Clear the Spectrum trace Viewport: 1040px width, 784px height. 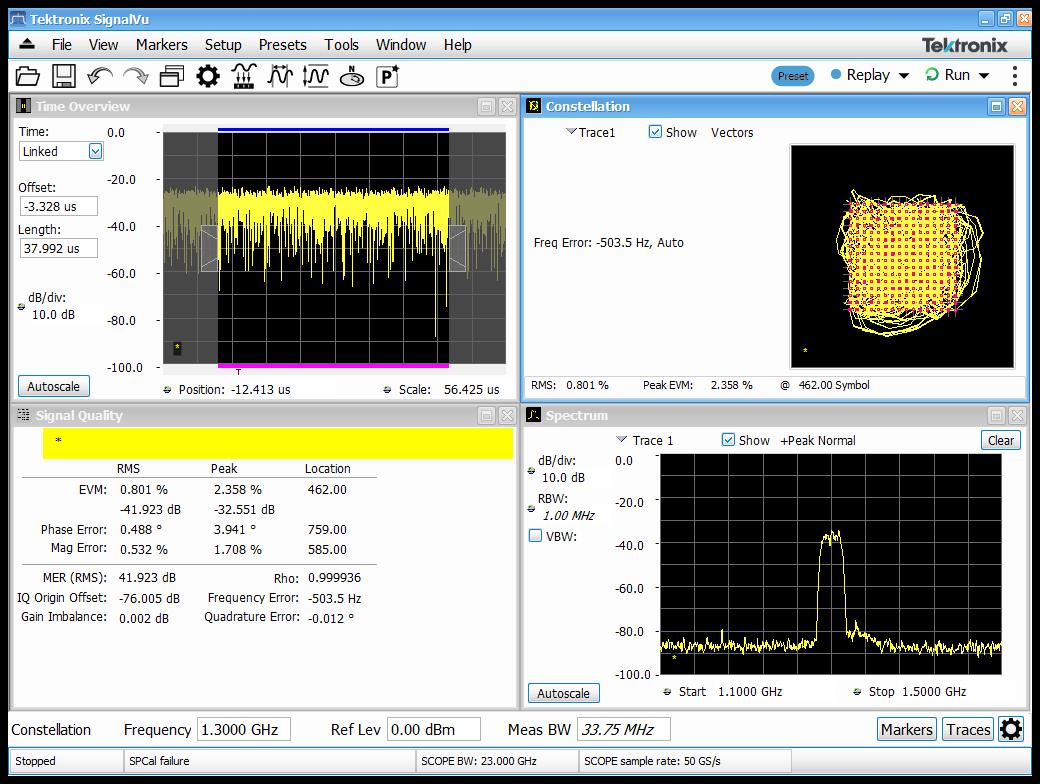tap(1000, 440)
